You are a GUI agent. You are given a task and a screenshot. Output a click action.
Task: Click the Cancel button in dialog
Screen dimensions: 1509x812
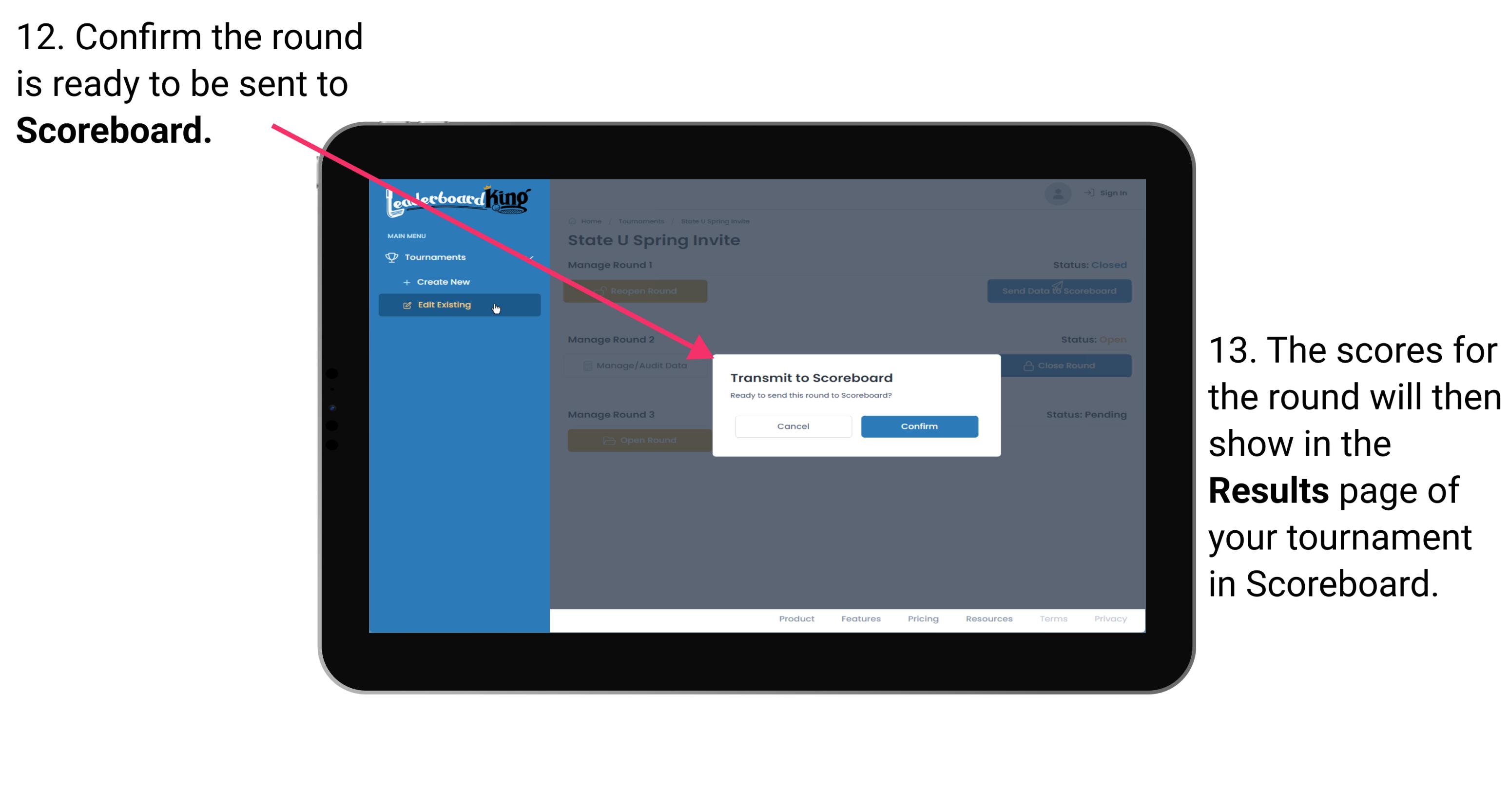(793, 426)
